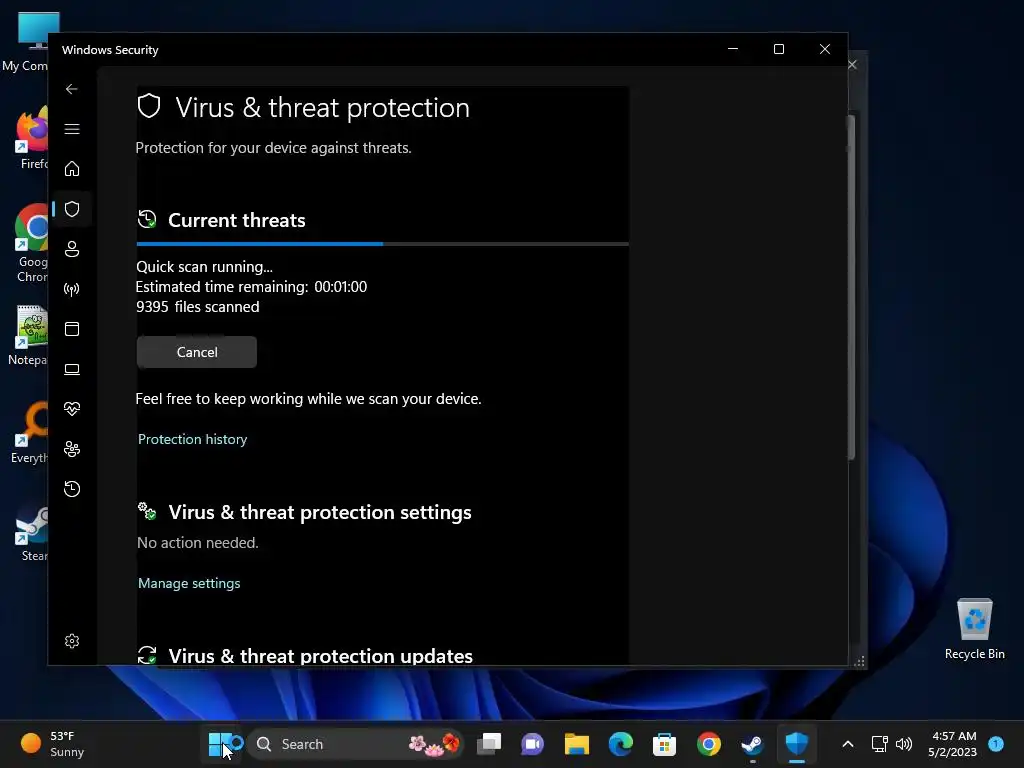Screen dimensions: 1024x768
Task: Click the 'No action needed.' text
Action: (198, 543)
